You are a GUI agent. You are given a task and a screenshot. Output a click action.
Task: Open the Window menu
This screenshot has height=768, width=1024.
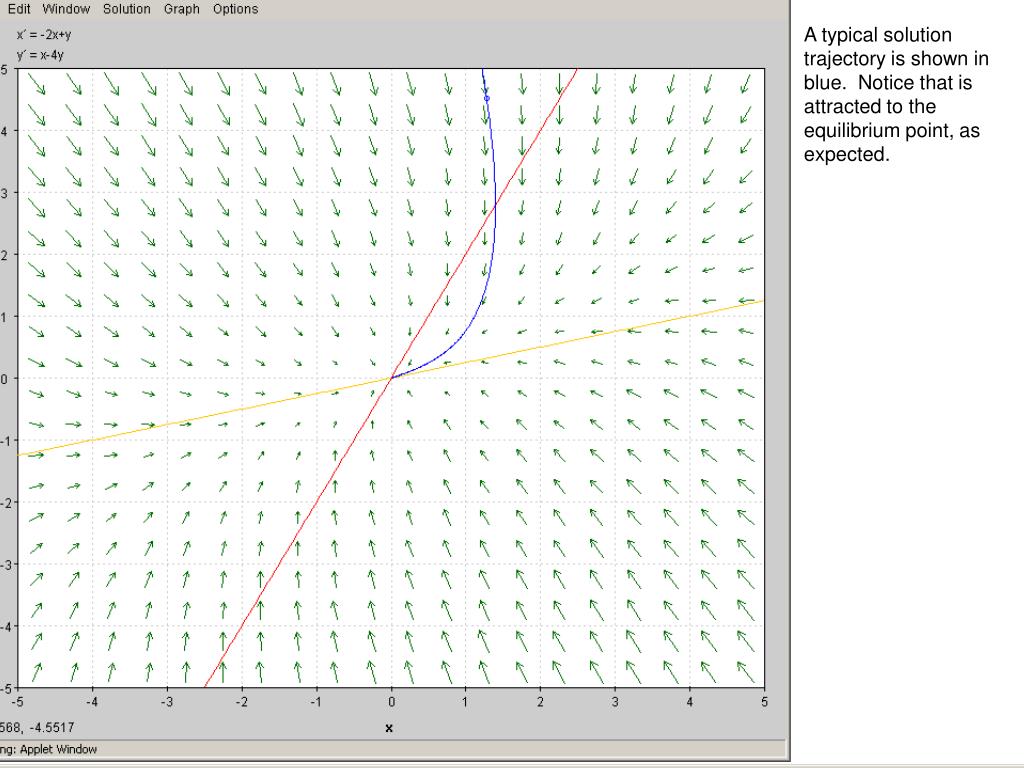click(66, 9)
